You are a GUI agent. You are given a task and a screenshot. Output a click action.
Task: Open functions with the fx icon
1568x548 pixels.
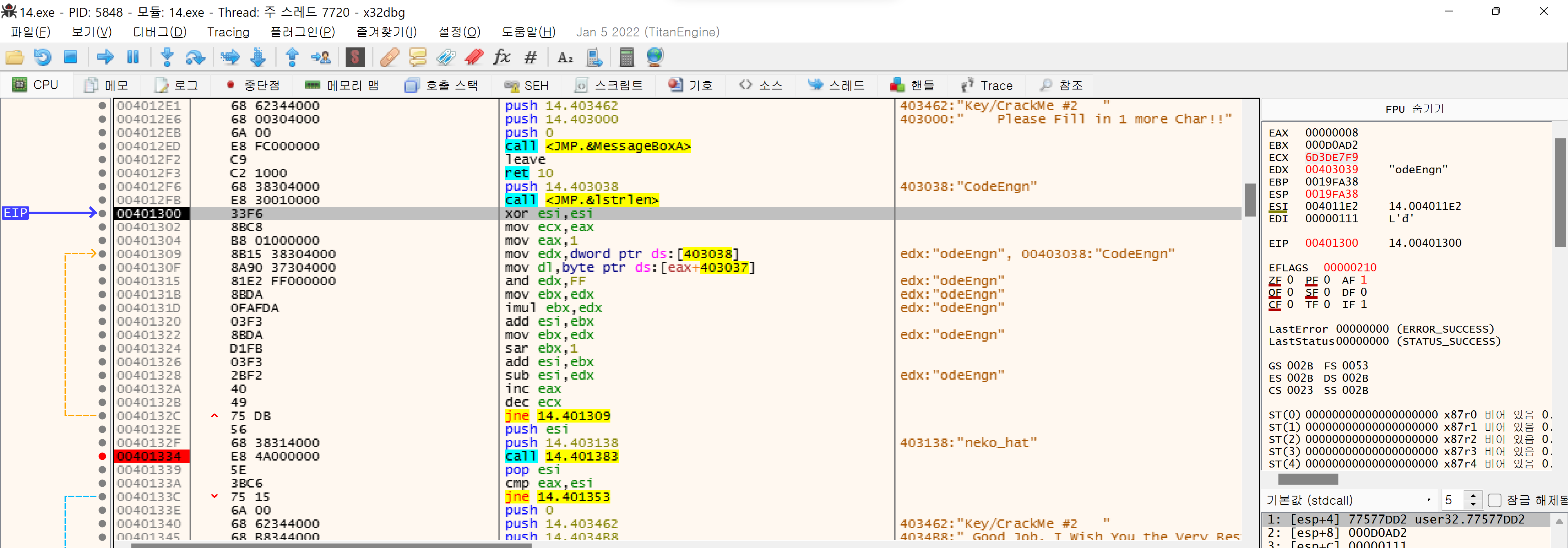(502, 57)
